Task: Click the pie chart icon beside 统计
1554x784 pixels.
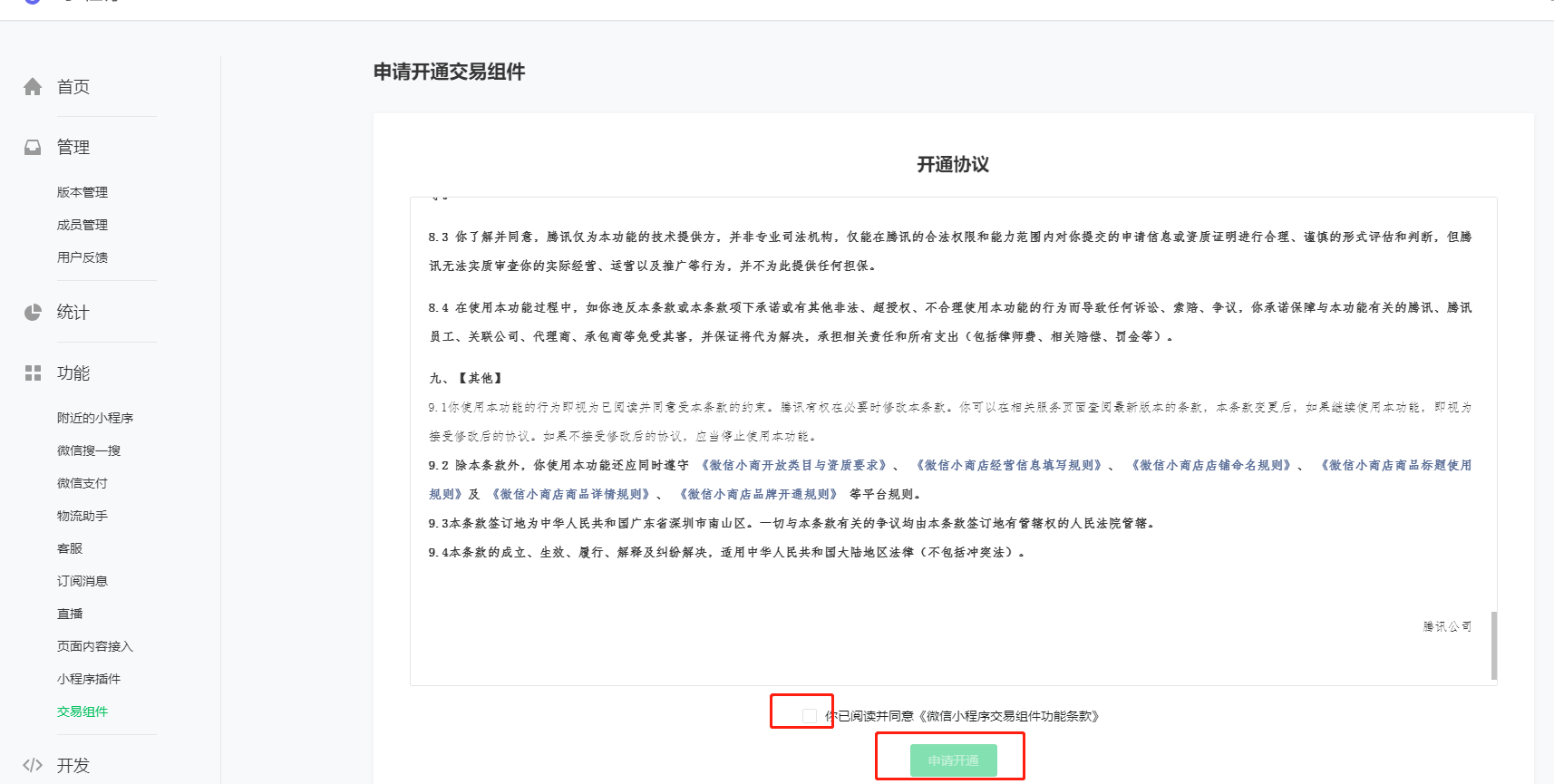Action: point(33,312)
